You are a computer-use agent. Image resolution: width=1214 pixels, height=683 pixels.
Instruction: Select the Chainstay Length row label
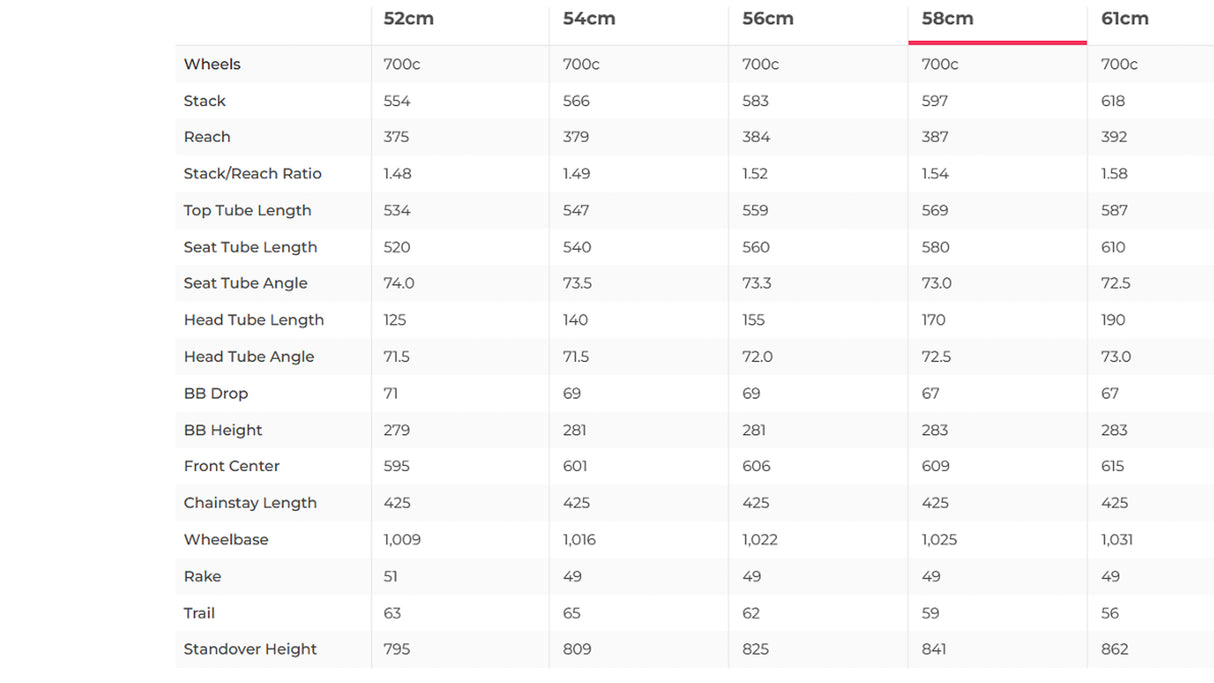[x=250, y=503]
